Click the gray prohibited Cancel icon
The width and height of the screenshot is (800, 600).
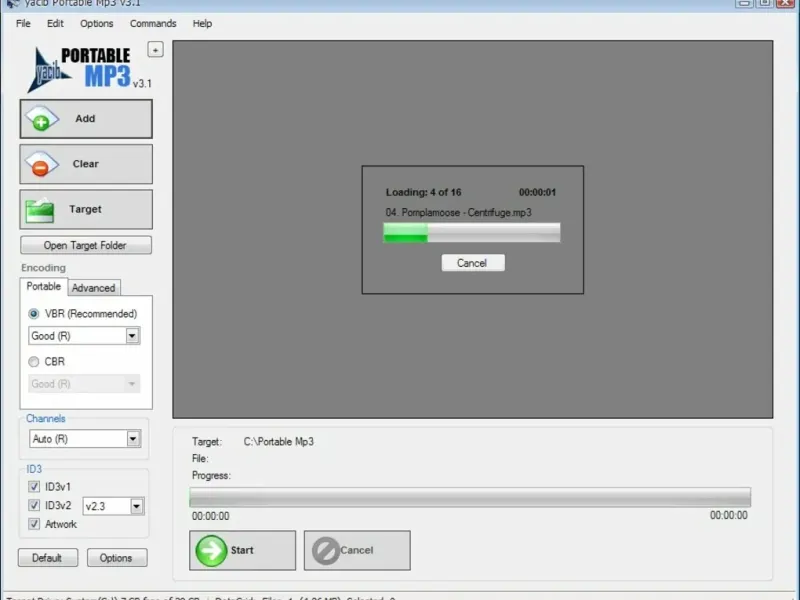(326, 551)
